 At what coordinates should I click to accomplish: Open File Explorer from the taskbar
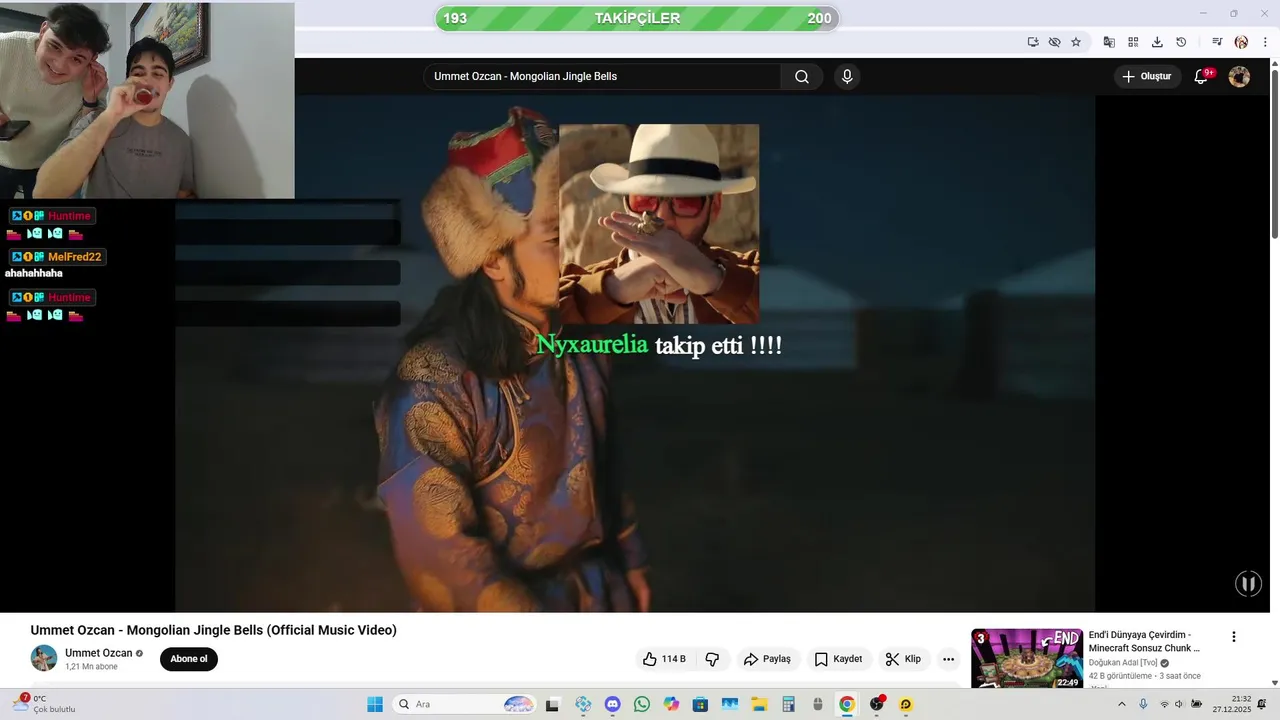(x=759, y=704)
